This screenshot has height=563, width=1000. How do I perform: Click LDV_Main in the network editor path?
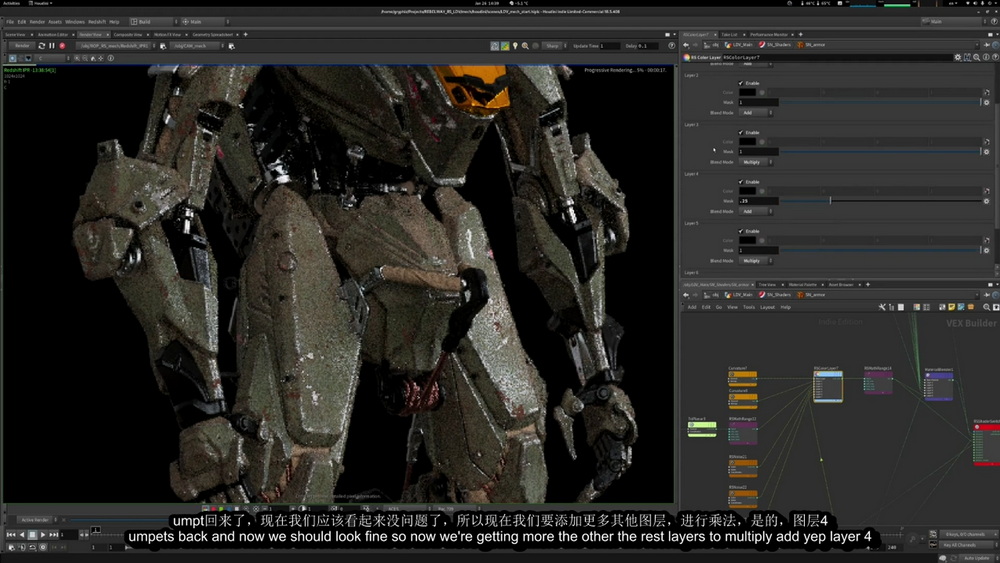pyautogui.click(x=739, y=295)
